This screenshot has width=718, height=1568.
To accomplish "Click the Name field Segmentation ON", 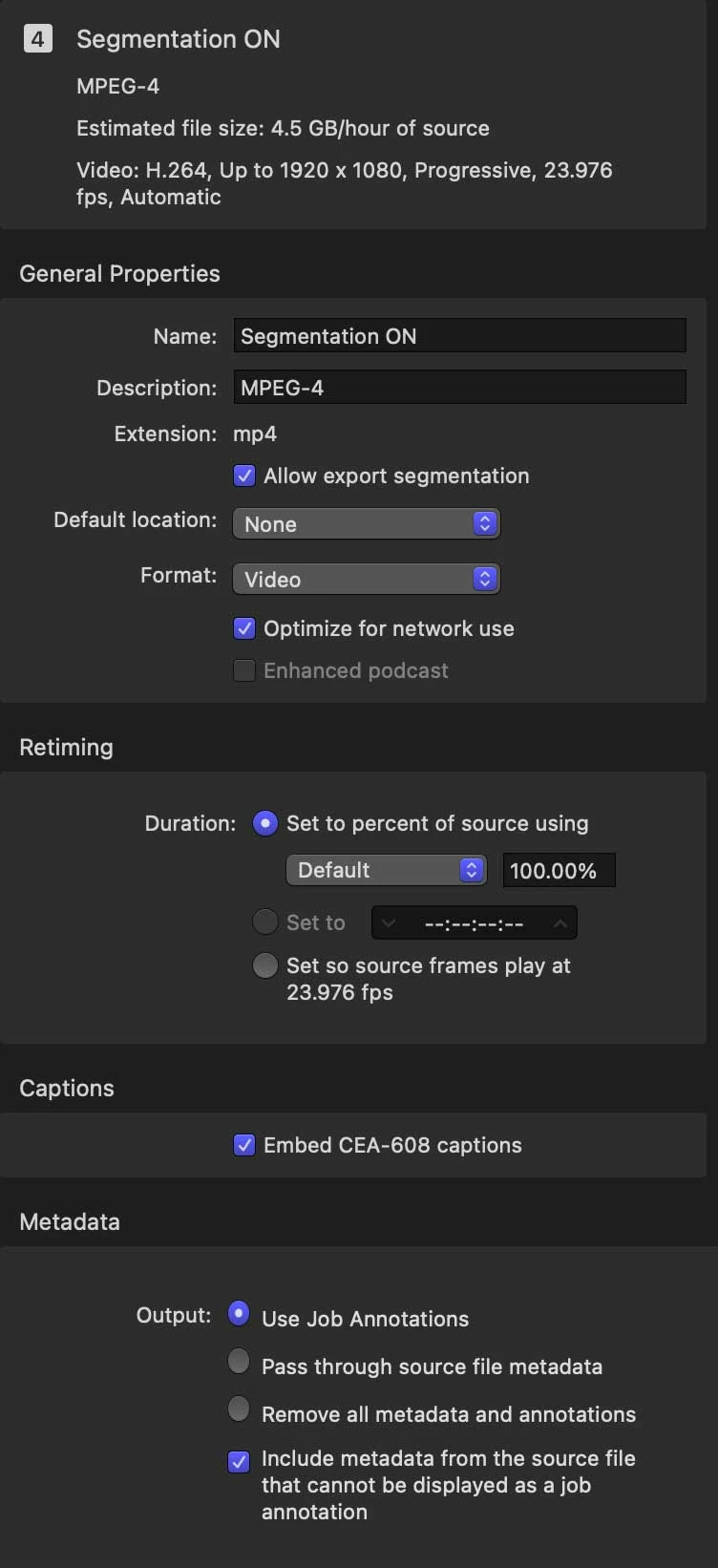I will point(459,336).
